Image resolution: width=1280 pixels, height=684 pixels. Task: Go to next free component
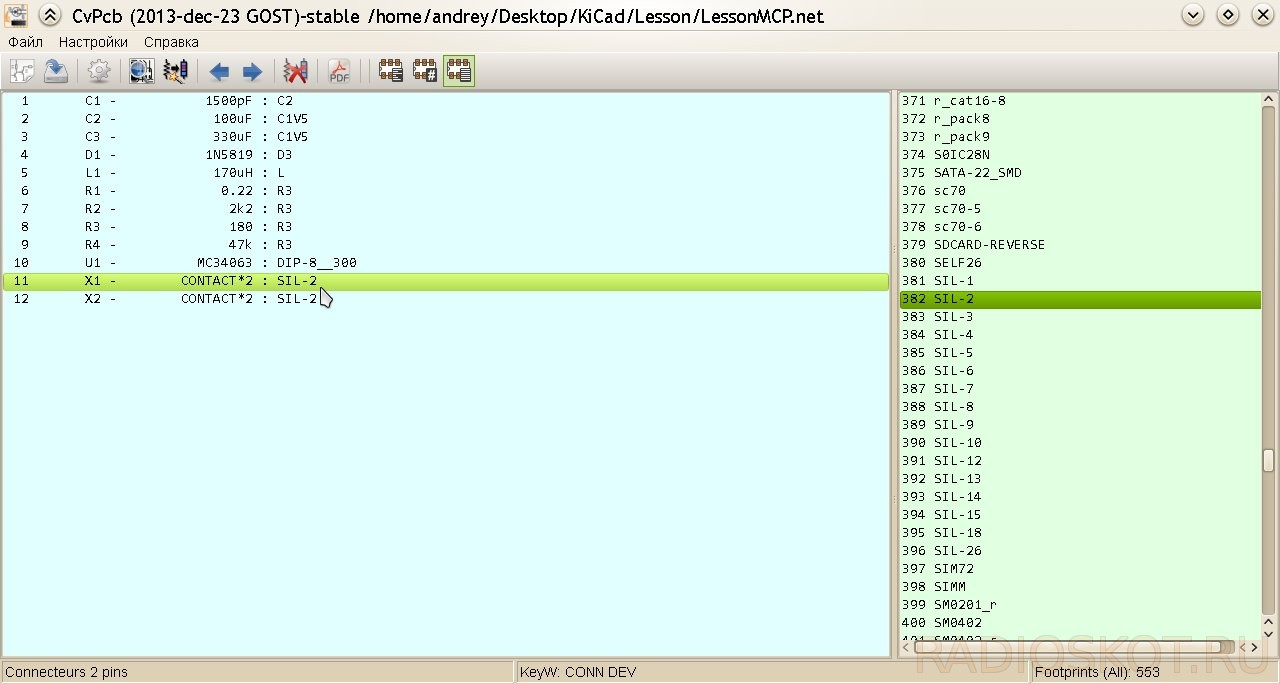pos(252,71)
